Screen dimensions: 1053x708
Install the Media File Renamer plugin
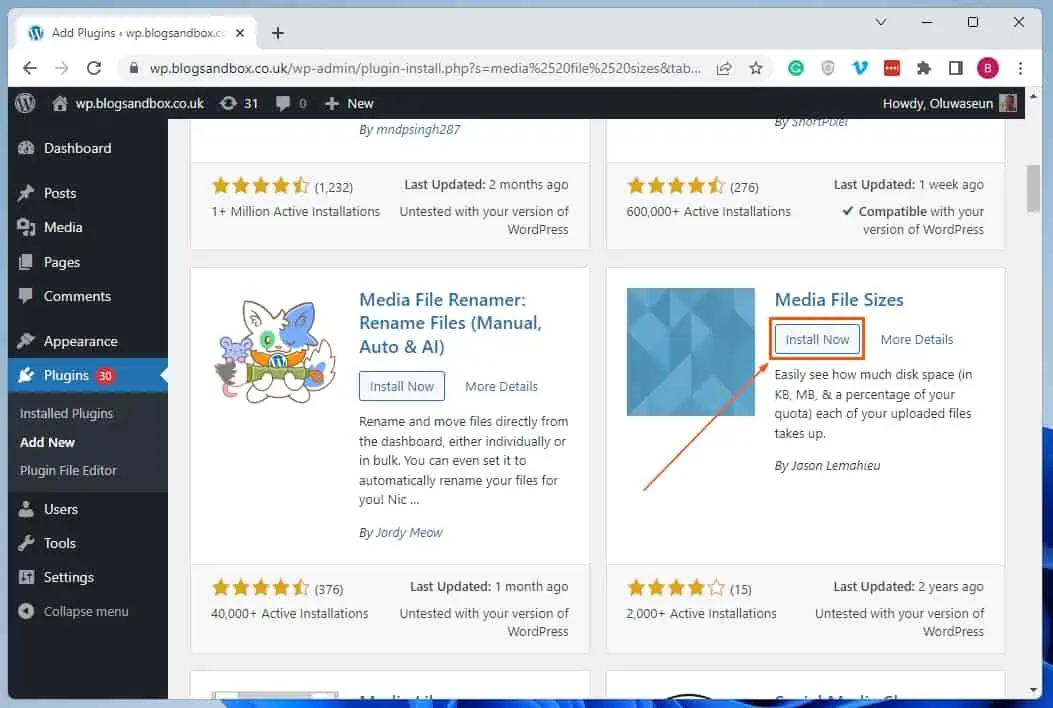click(x=402, y=387)
